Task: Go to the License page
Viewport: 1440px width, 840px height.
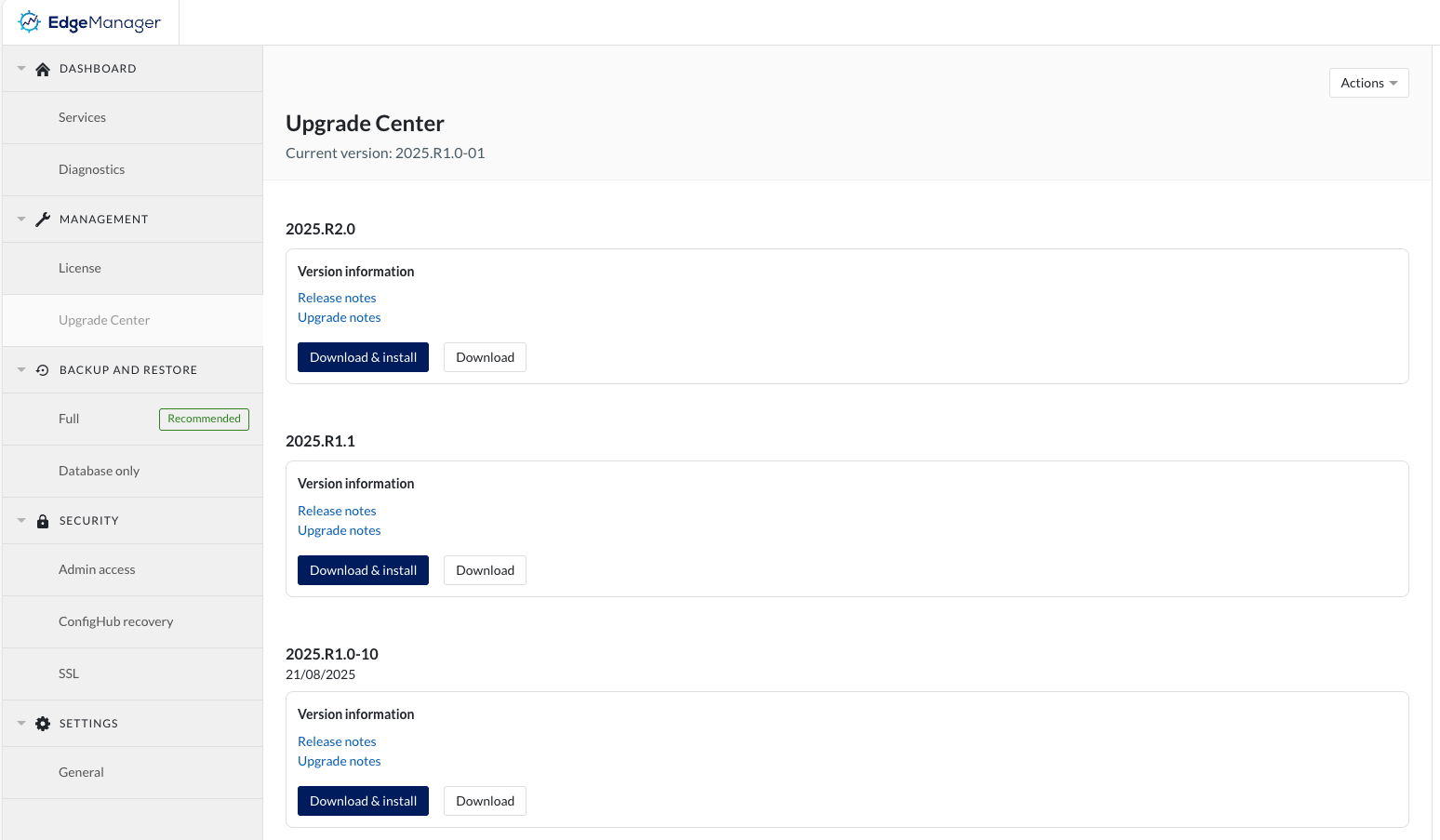Action: [x=80, y=268]
